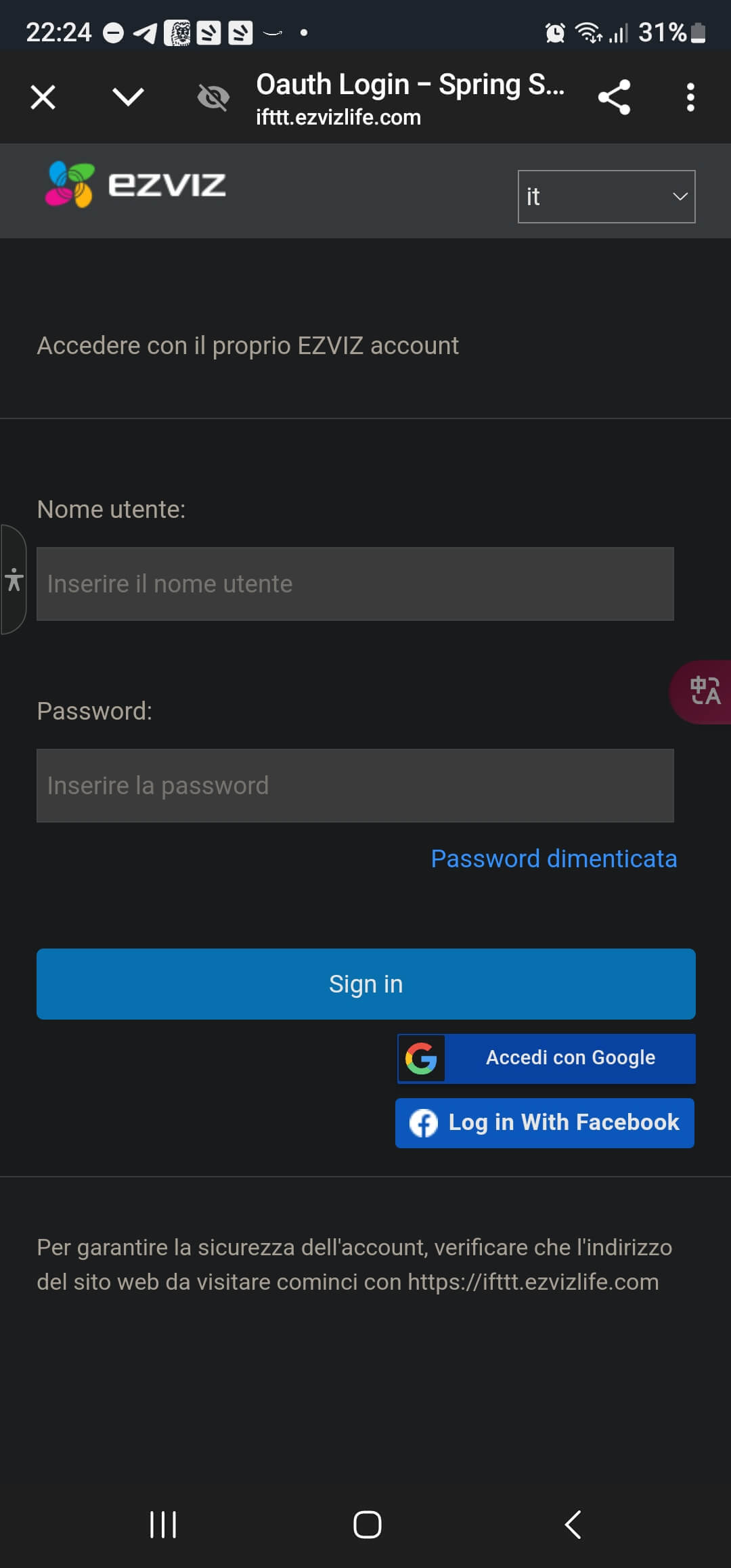Open the 'Password dimenticata' link
731x1568 pixels.
coord(554,858)
